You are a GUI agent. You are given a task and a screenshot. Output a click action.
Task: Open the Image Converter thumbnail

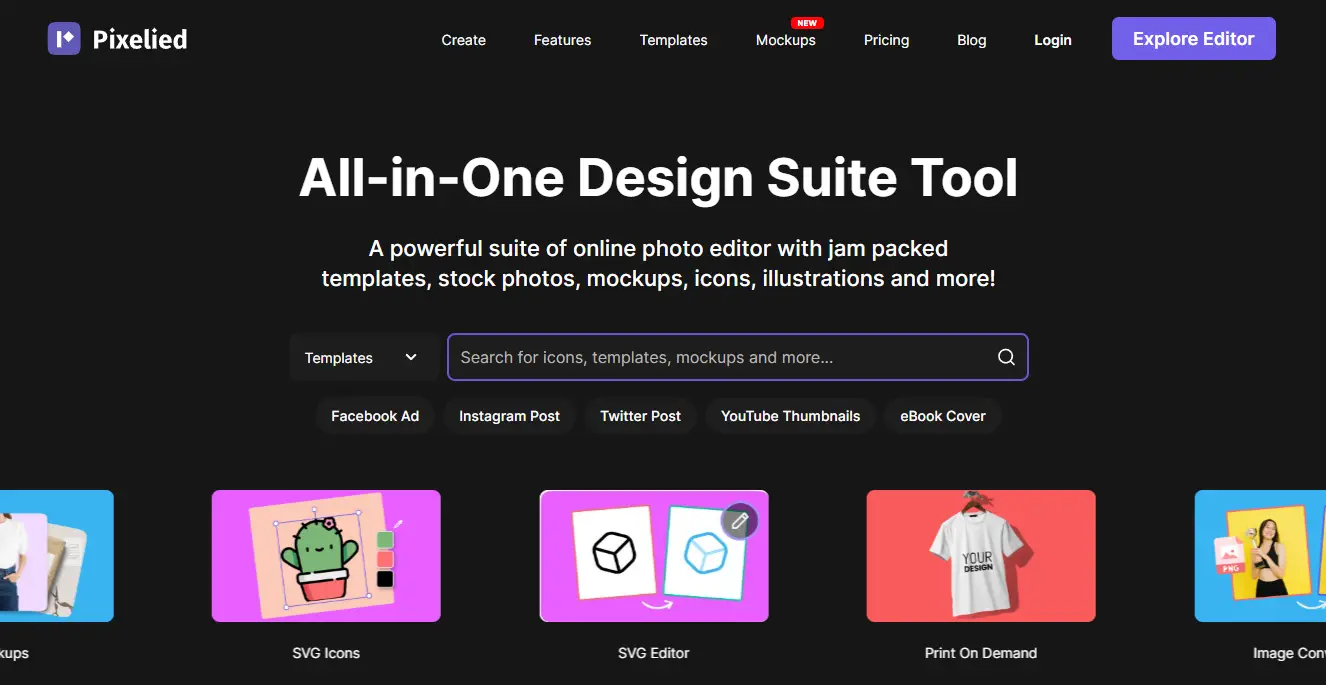[x=1260, y=556]
